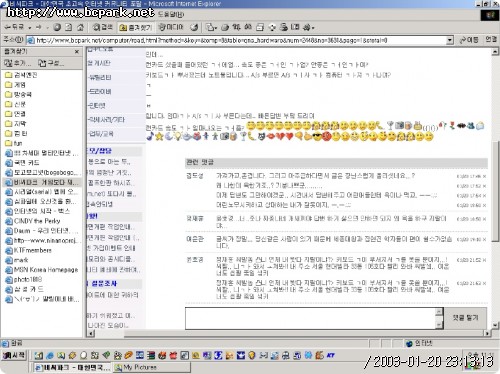
Task: Go to the Home page icon
Action: point(80,27)
